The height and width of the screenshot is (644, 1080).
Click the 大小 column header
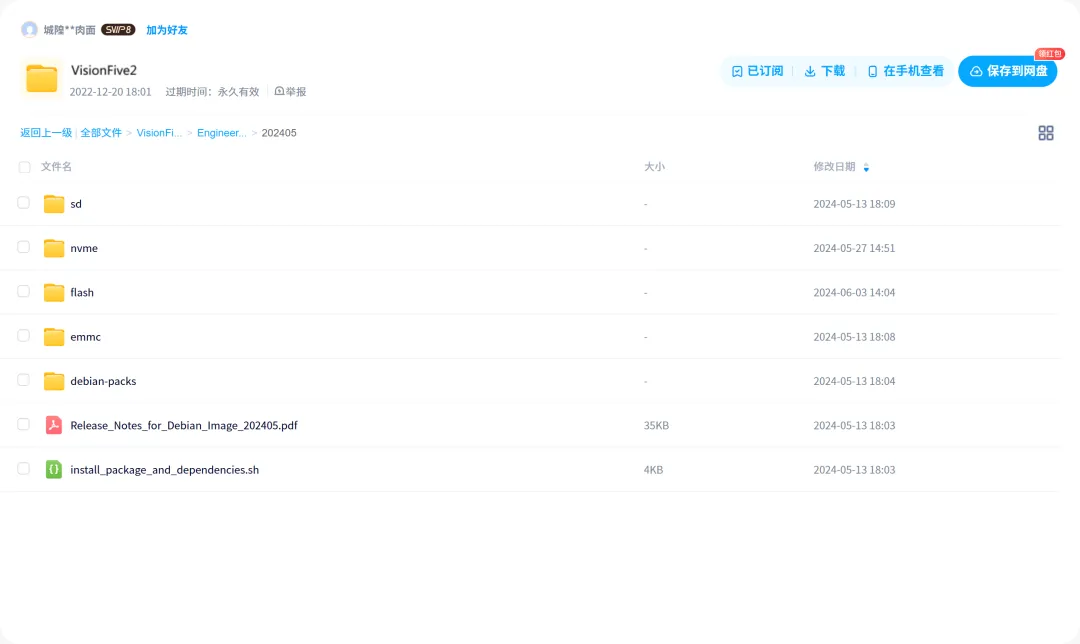pos(654,167)
